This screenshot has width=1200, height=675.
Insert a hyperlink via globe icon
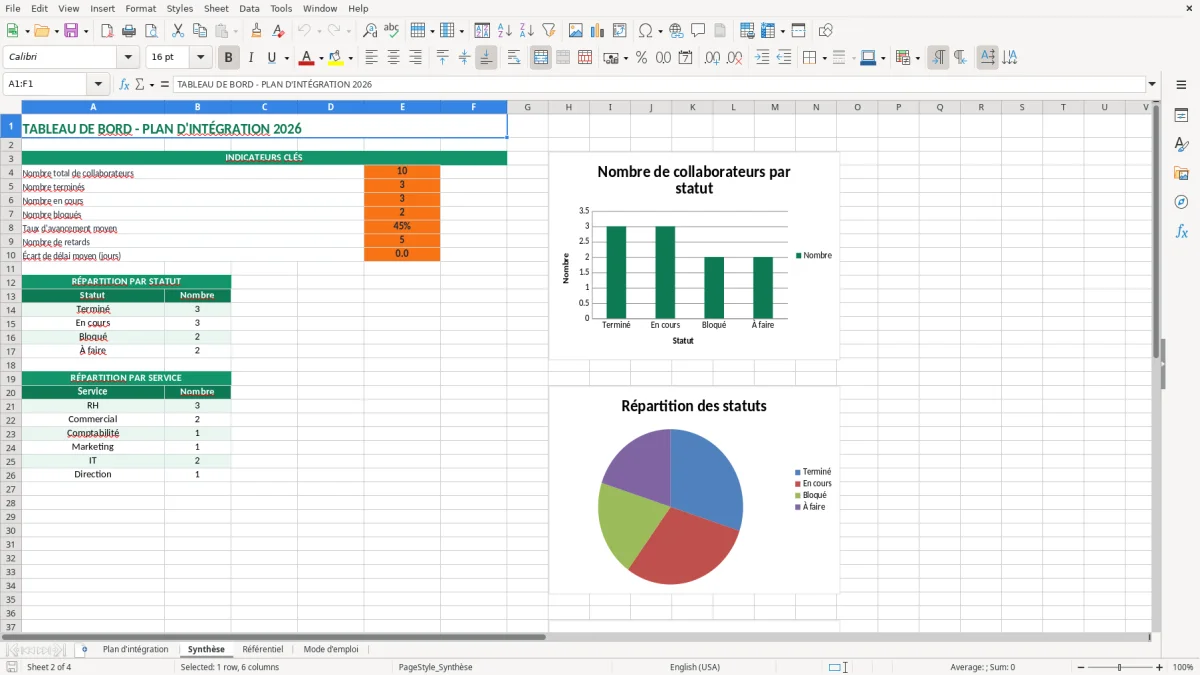tap(676, 31)
